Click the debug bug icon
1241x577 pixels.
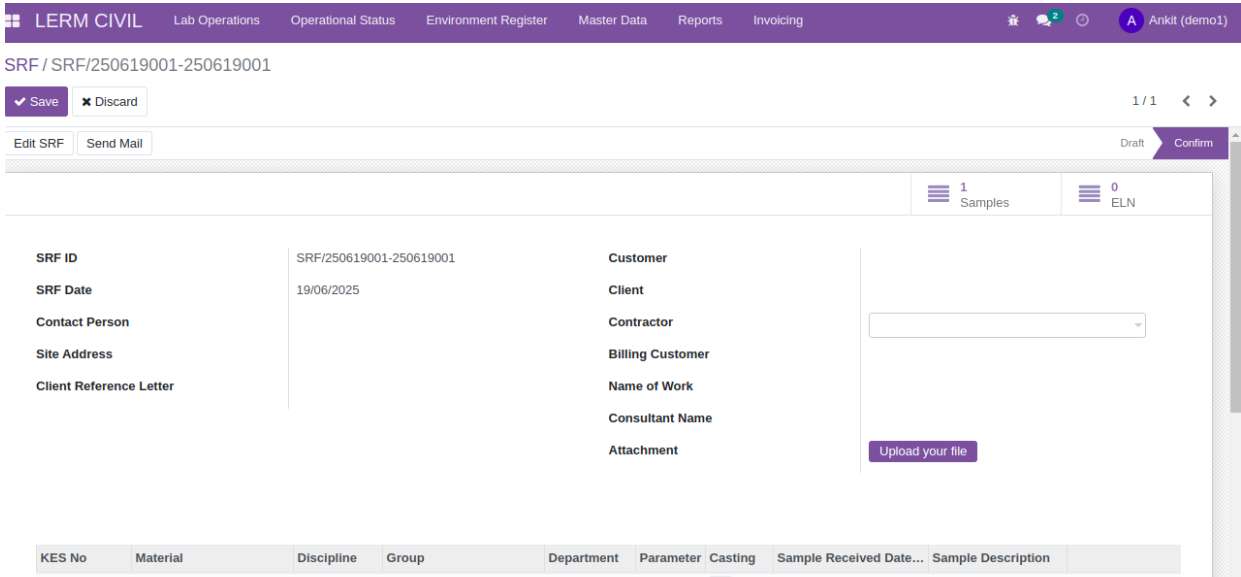coord(1013,21)
